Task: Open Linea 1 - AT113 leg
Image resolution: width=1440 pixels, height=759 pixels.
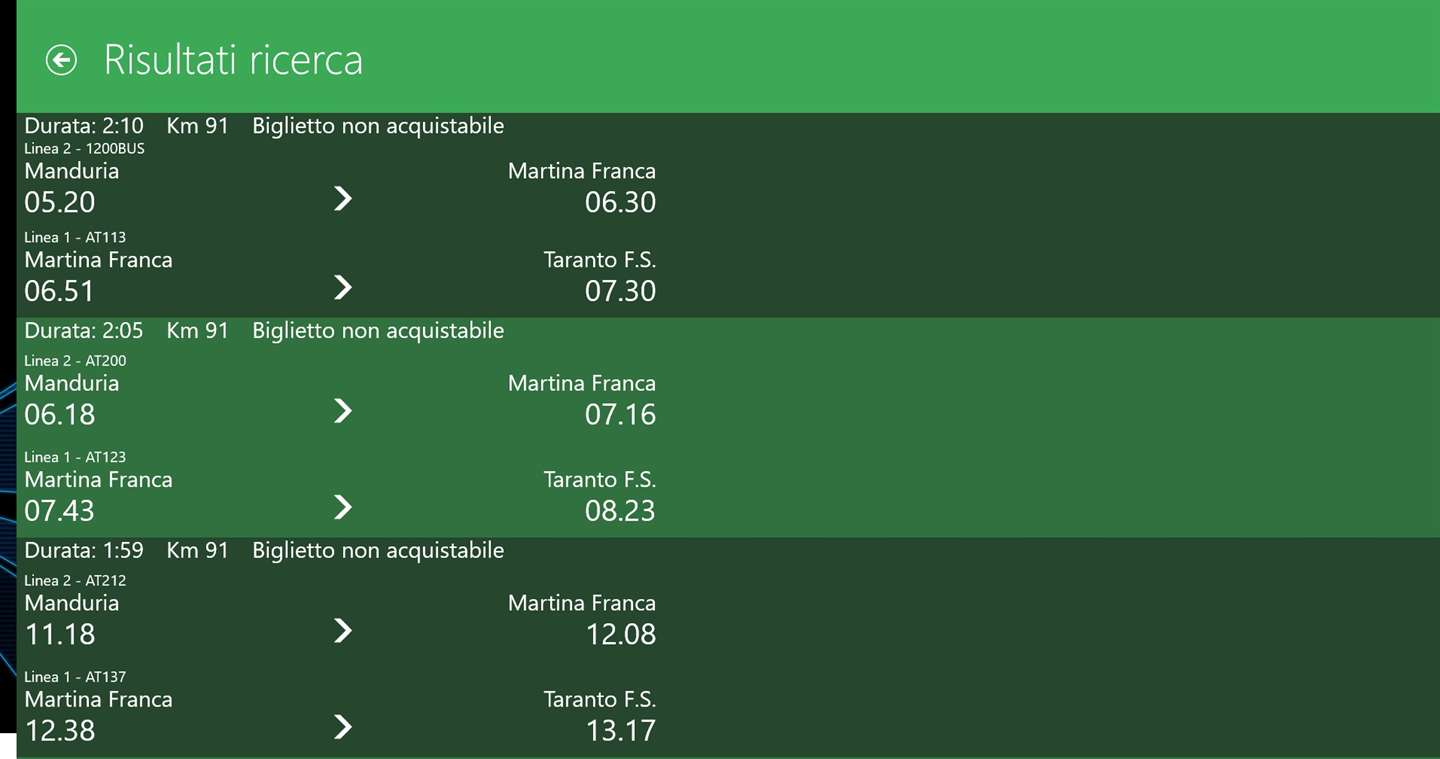Action: coord(75,238)
